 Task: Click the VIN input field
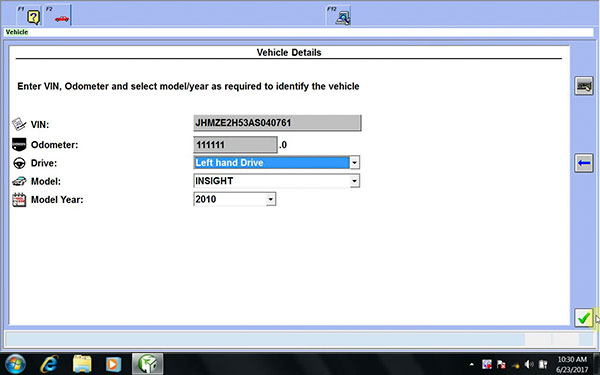click(277, 123)
